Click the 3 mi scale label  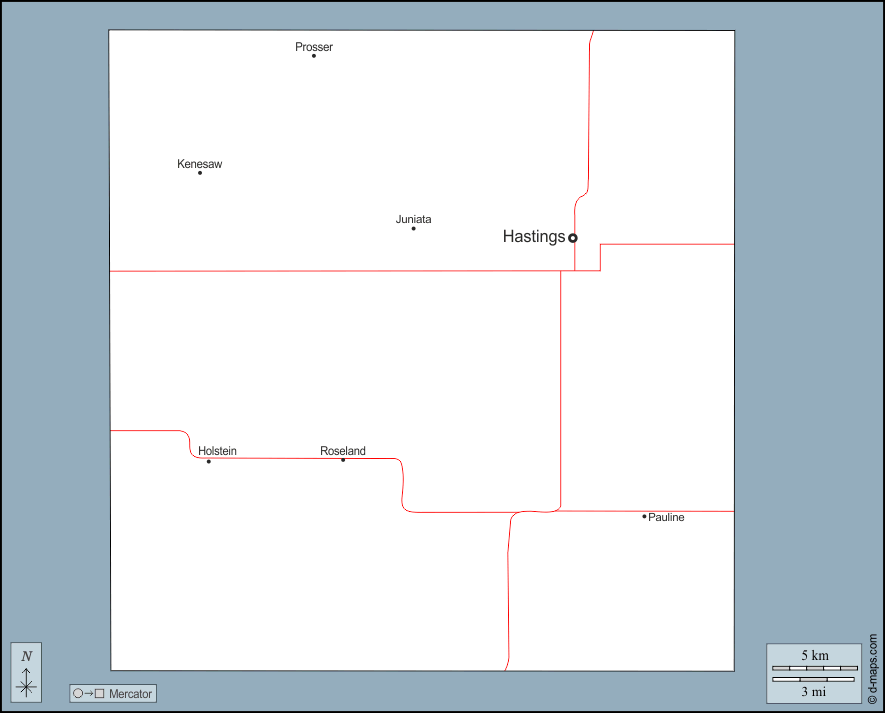(813, 692)
